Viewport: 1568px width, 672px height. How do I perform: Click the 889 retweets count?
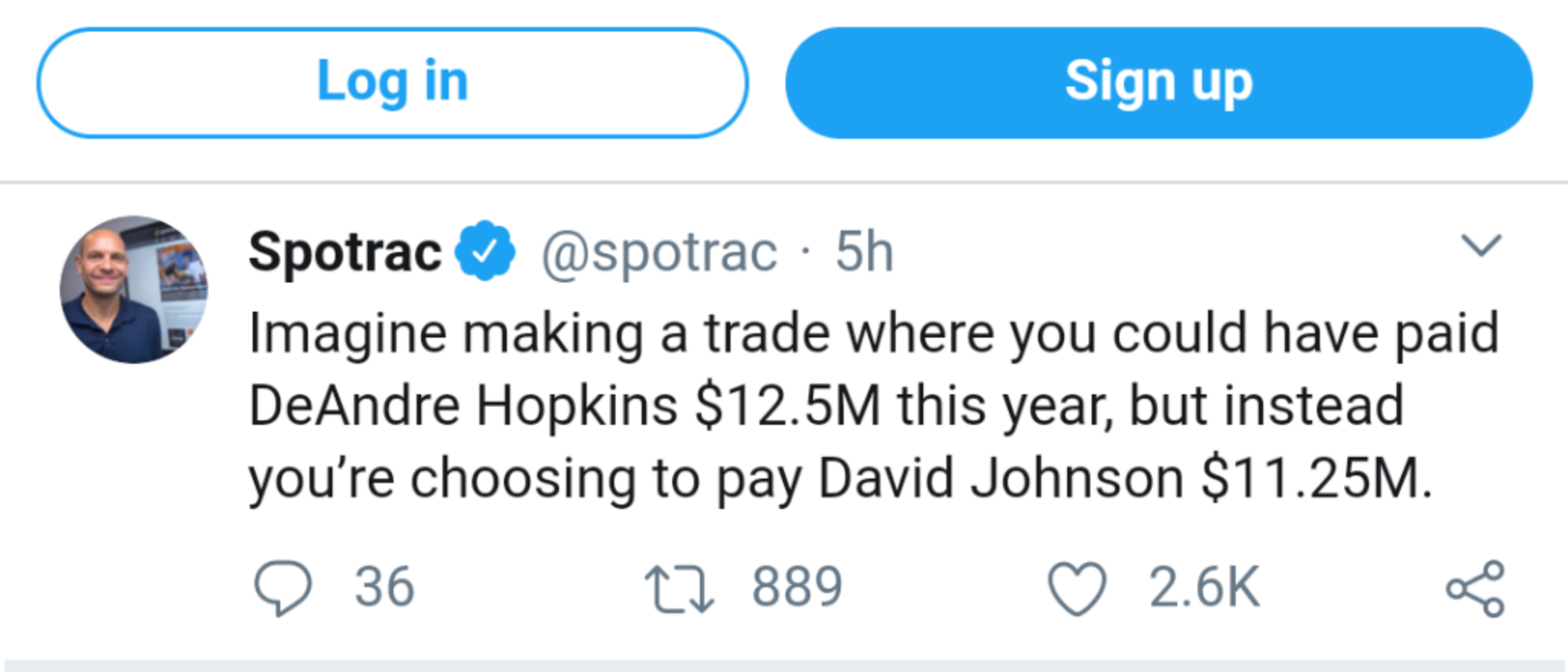(x=797, y=588)
